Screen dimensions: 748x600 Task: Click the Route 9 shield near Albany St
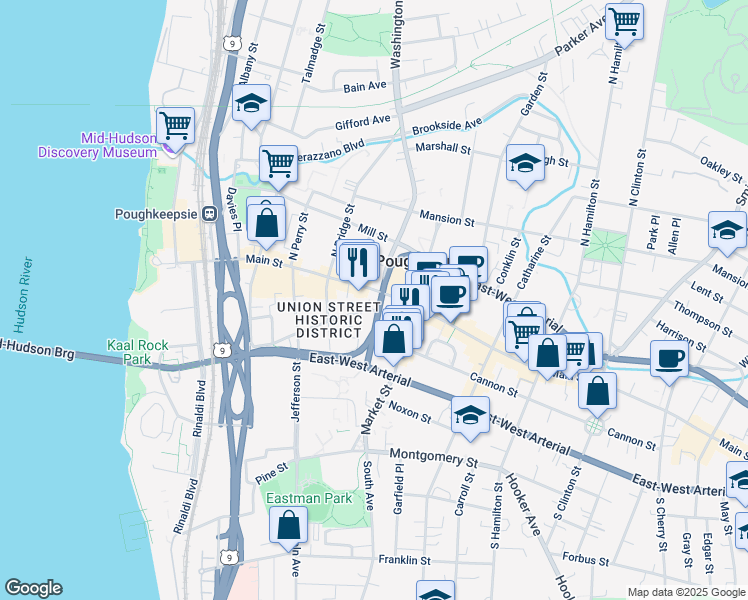[232, 44]
